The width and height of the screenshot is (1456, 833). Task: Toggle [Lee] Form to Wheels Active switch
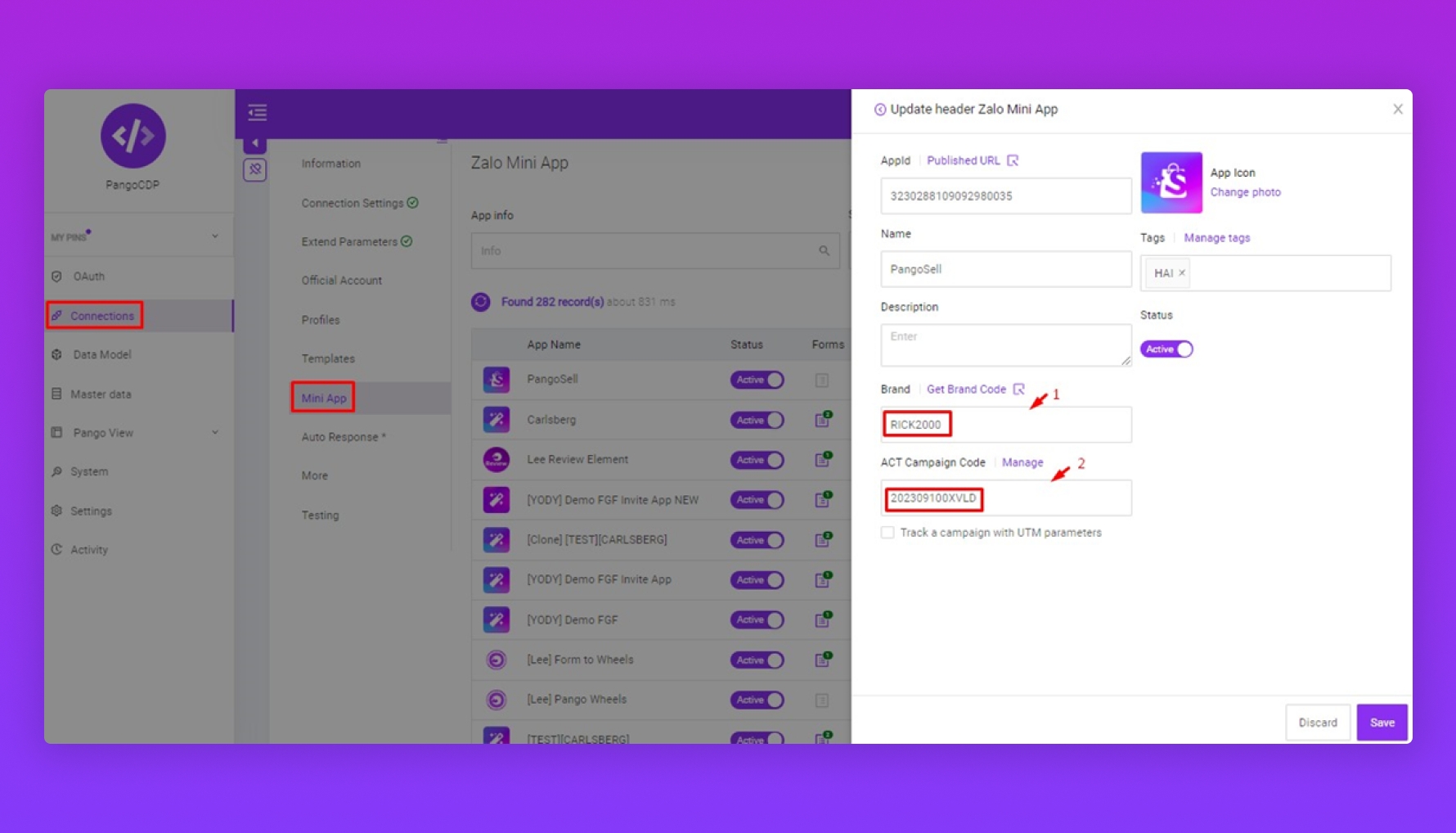coord(757,660)
